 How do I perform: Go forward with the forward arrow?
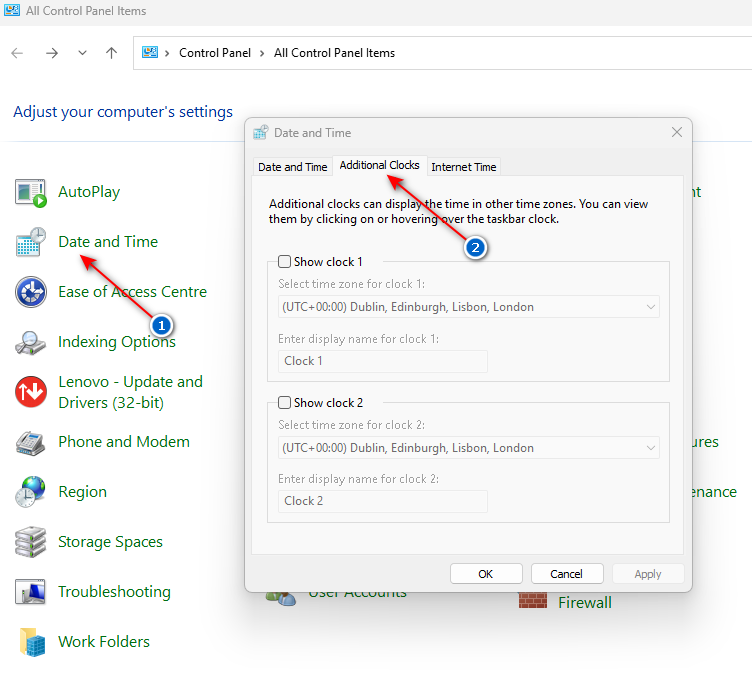pos(52,53)
